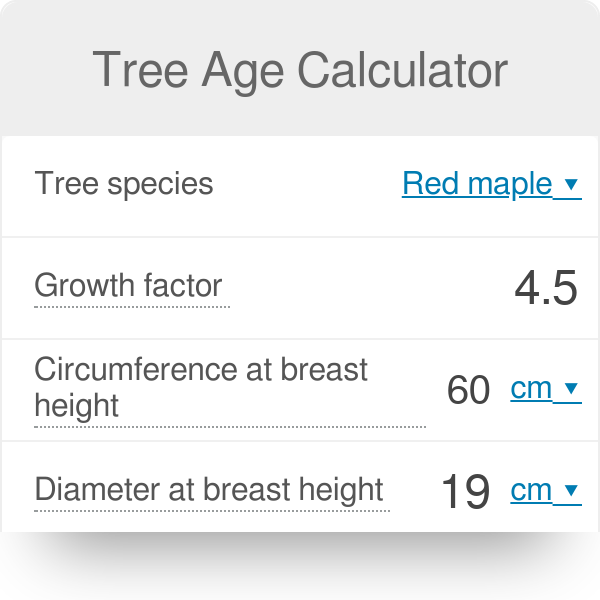The width and height of the screenshot is (600, 600).
Task: Show the Growth factor label tooltip
Action: coord(128,286)
